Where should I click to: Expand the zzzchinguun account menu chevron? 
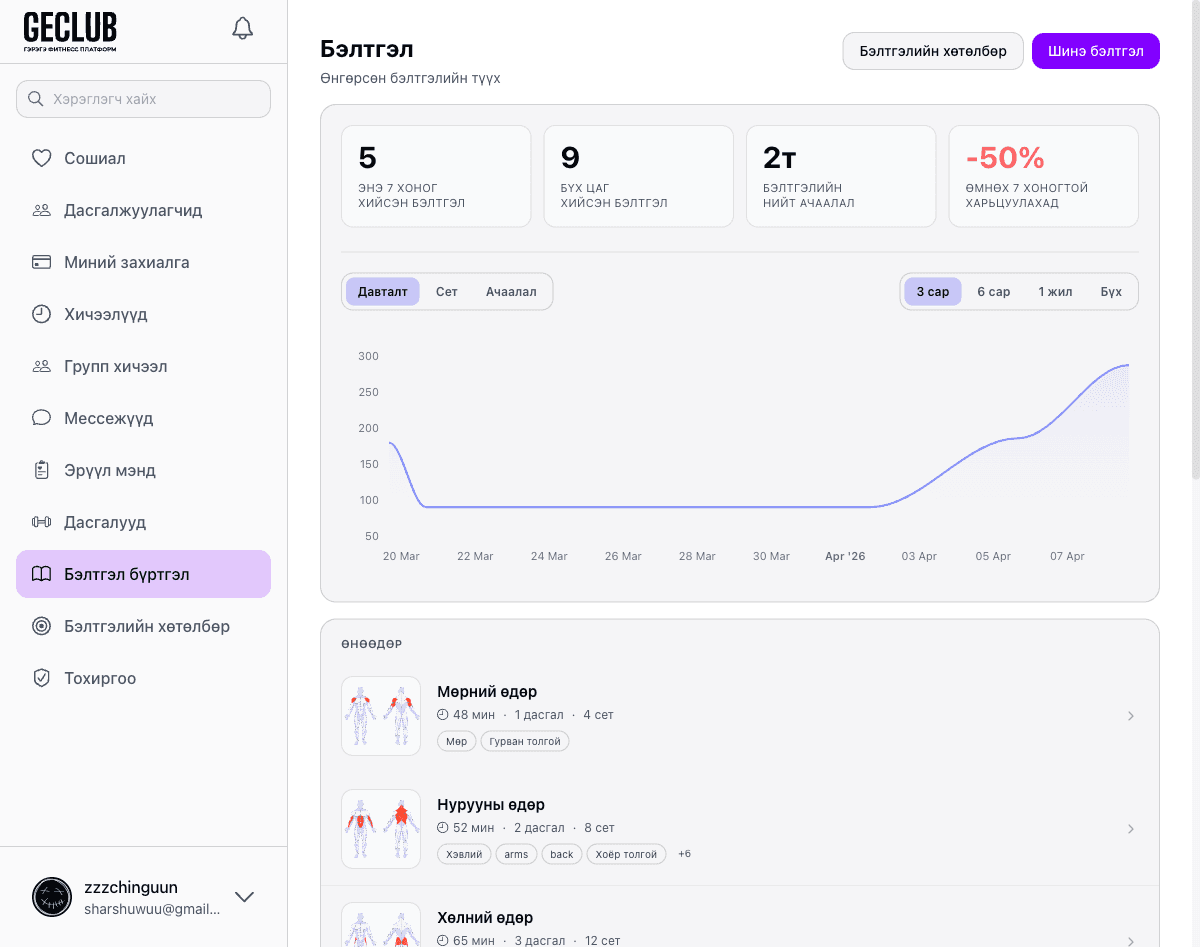click(x=244, y=897)
